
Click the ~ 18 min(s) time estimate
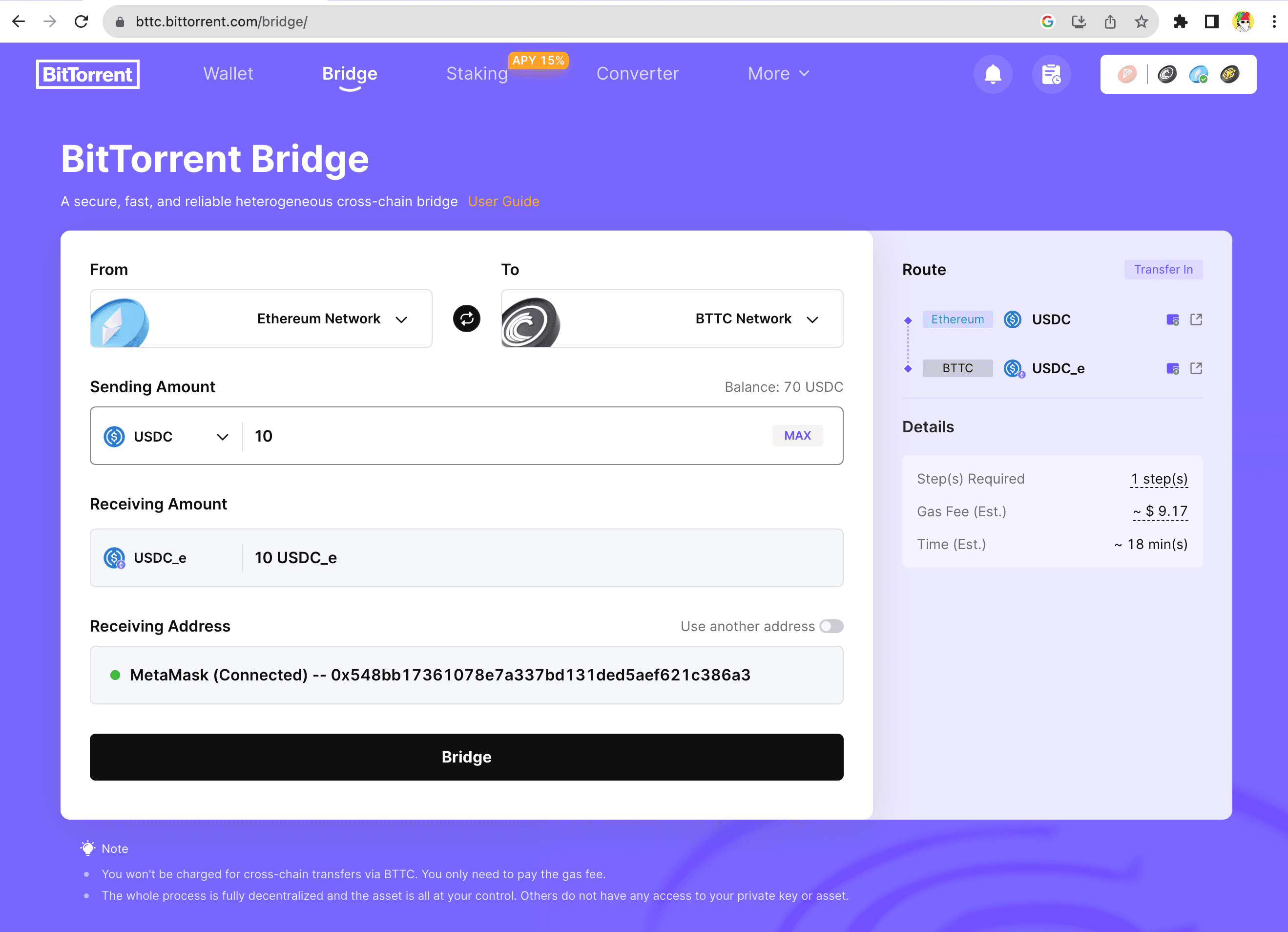[1151, 545]
